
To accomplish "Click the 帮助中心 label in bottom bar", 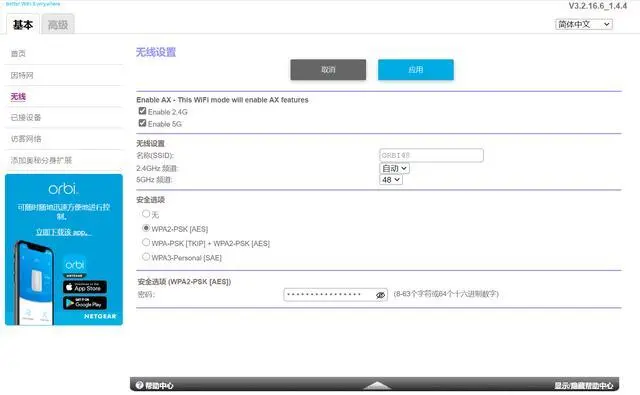I will click(x=159, y=386).
